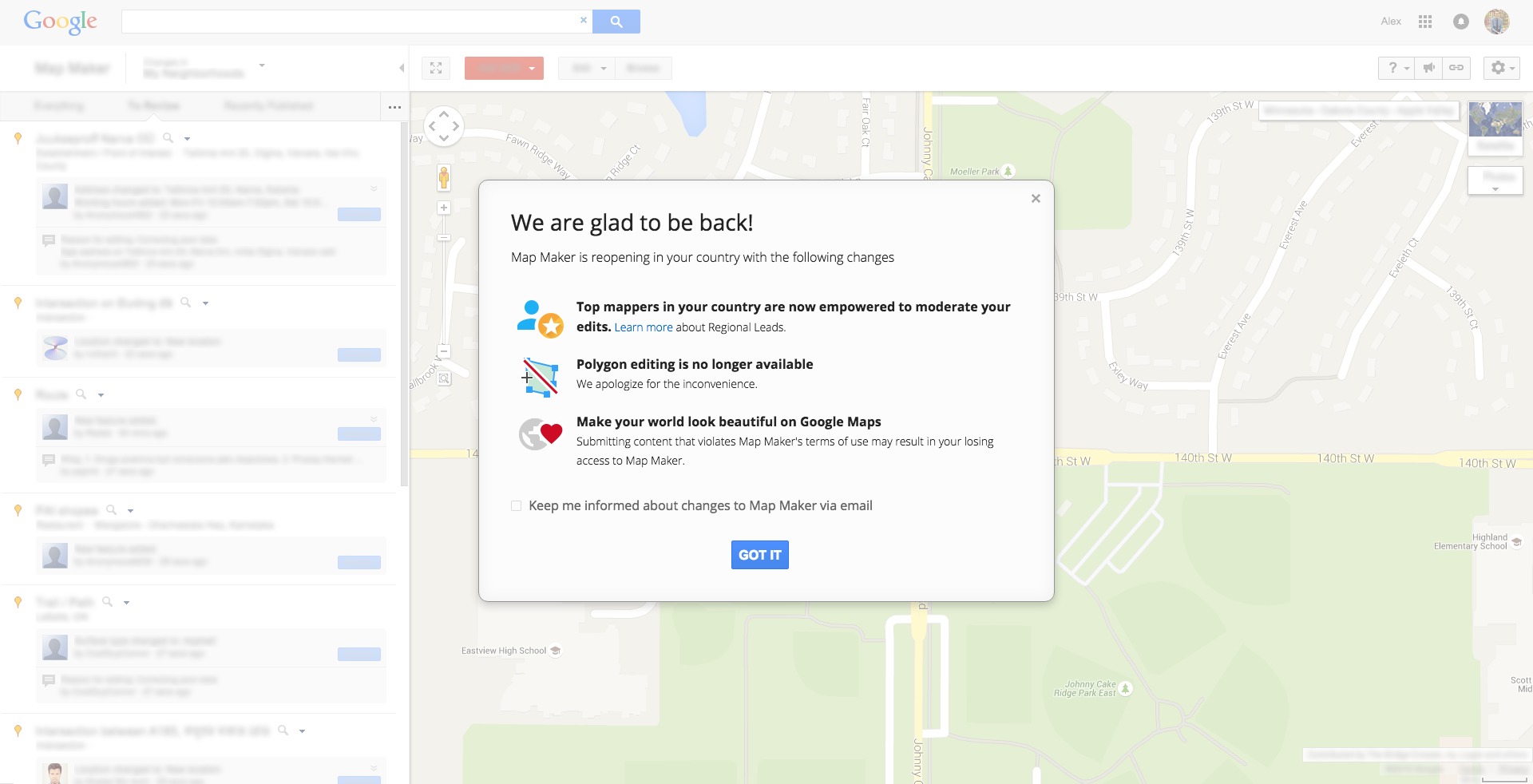Click the map pan control arrows
Viewport: 1533px width, 784px height.
[444, 126]
